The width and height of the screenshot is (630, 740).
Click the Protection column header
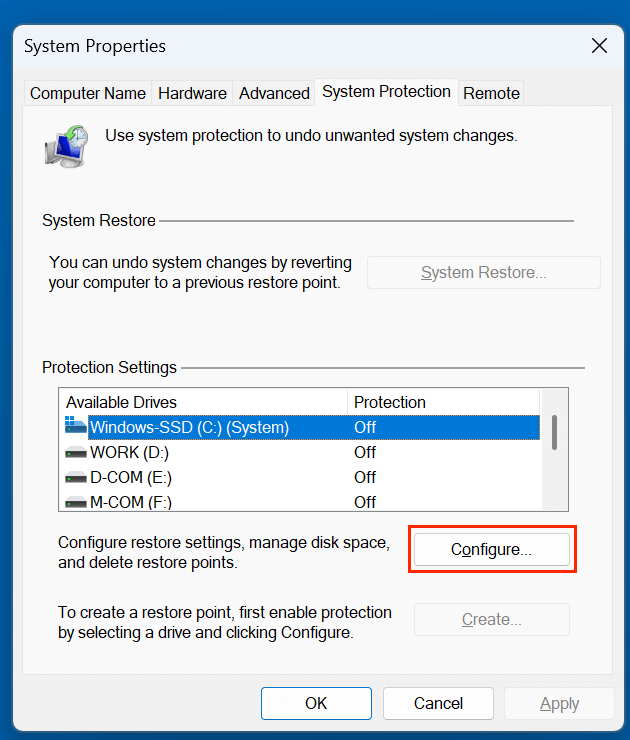pyautogui.click(x=443, y=402)
